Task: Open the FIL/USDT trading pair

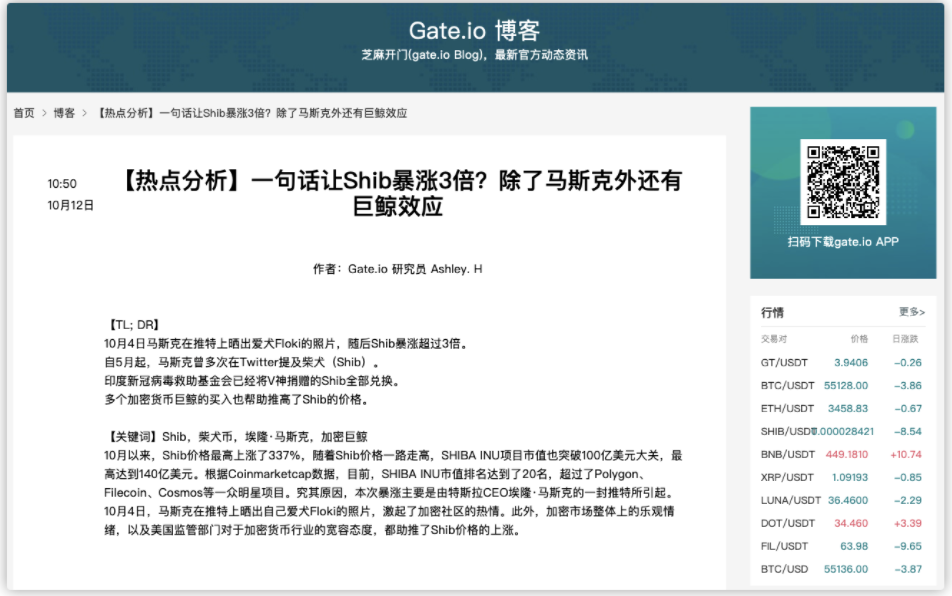Action: point(784,546)
